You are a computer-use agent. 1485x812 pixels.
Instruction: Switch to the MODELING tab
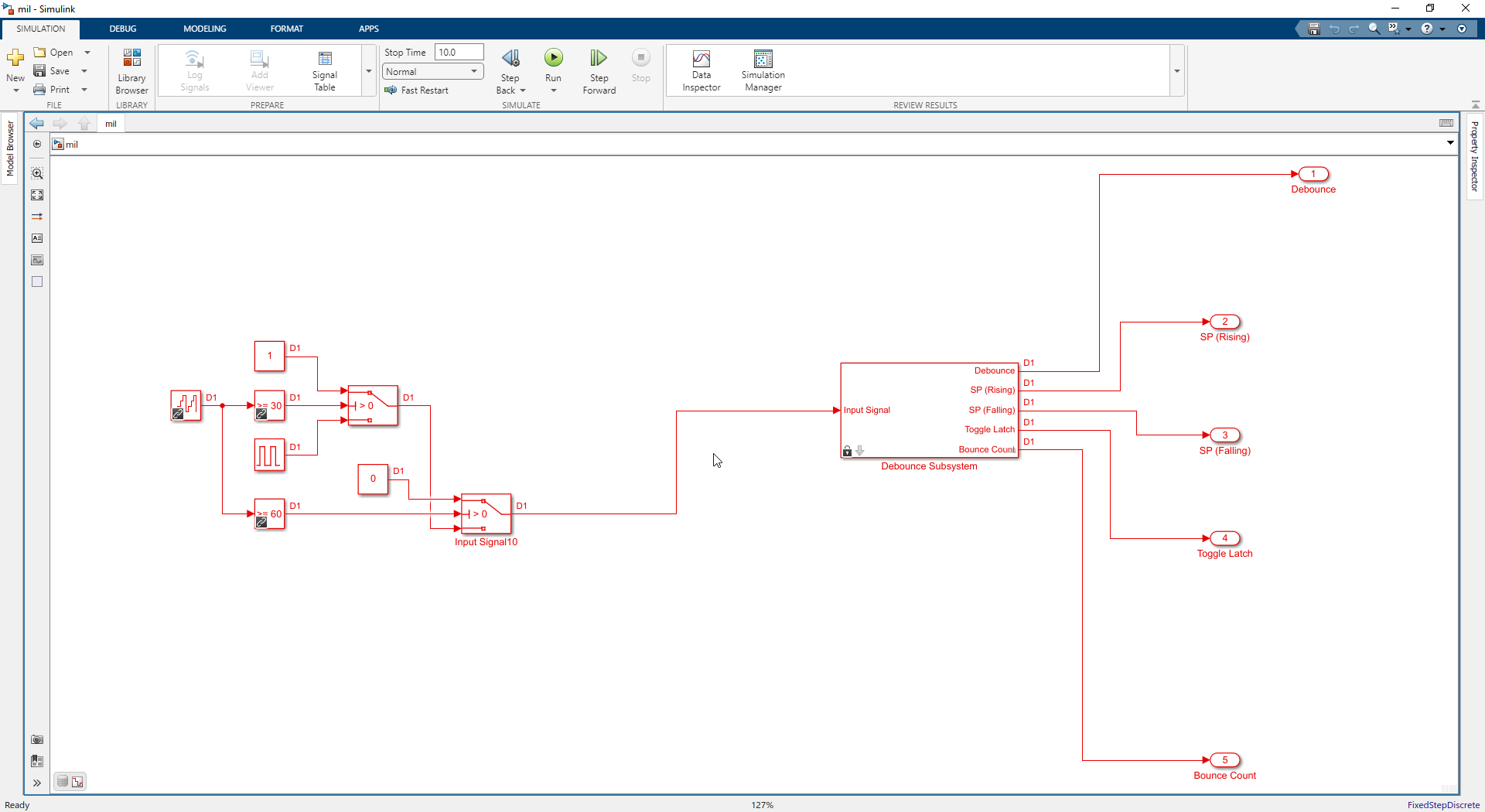[x=205, y=29]
